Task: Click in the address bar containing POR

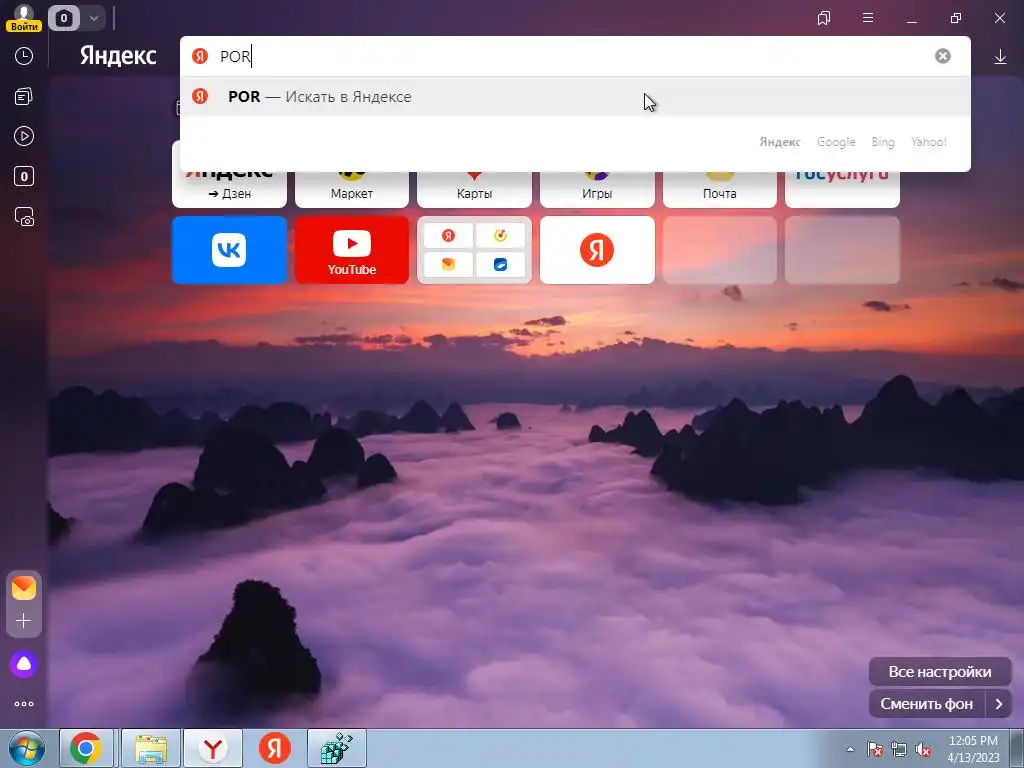Action: coord(575,56)
